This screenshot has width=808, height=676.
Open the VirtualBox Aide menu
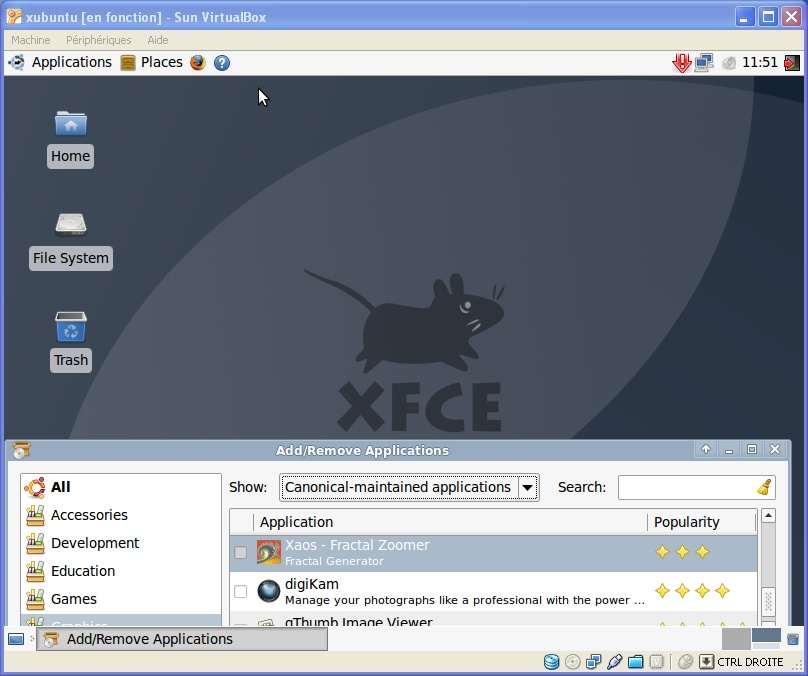coord(158,40)
